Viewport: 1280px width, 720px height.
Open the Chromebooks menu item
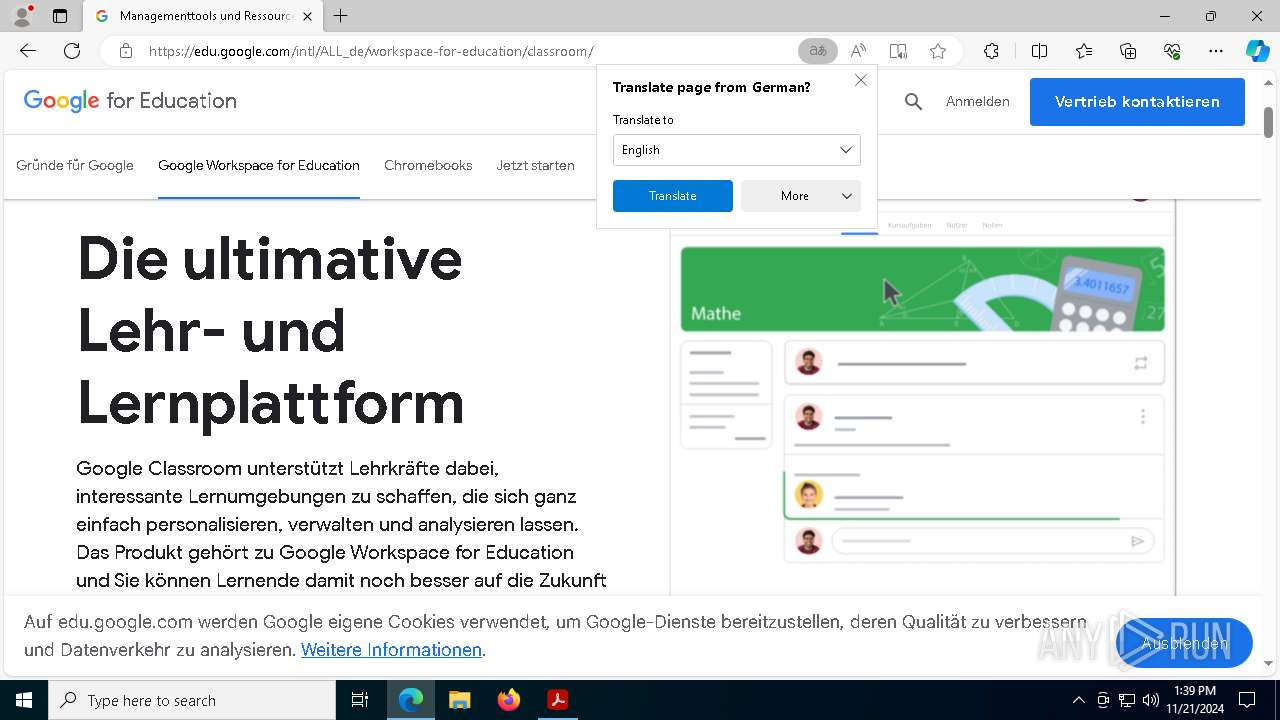pos(428,165)
